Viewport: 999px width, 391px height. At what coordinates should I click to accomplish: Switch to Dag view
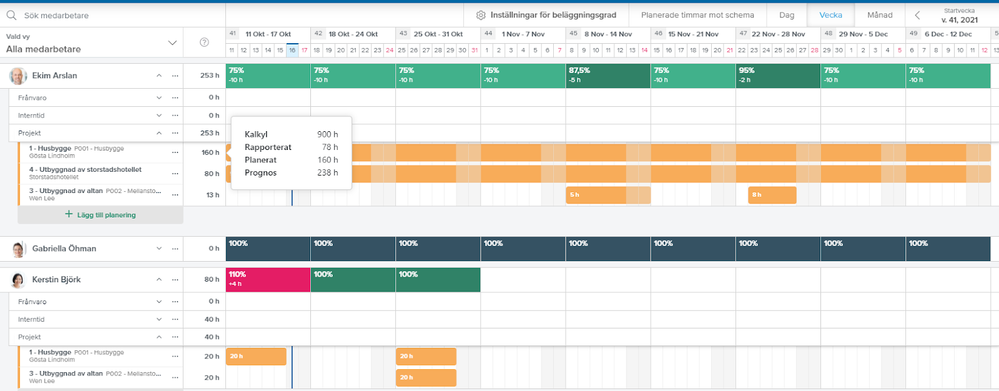[x=787, y=15]
